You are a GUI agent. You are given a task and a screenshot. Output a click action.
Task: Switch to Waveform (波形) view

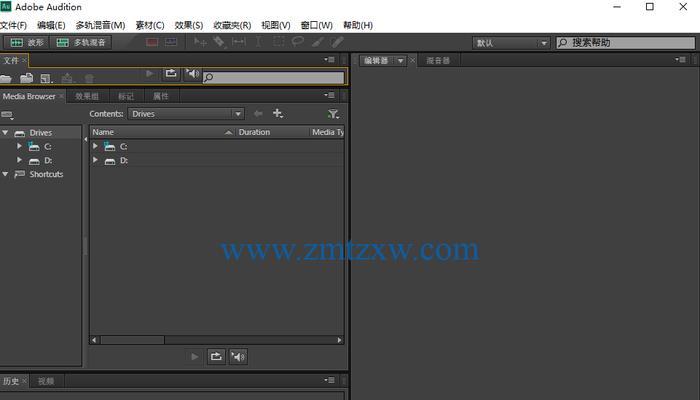pos(26,42)
